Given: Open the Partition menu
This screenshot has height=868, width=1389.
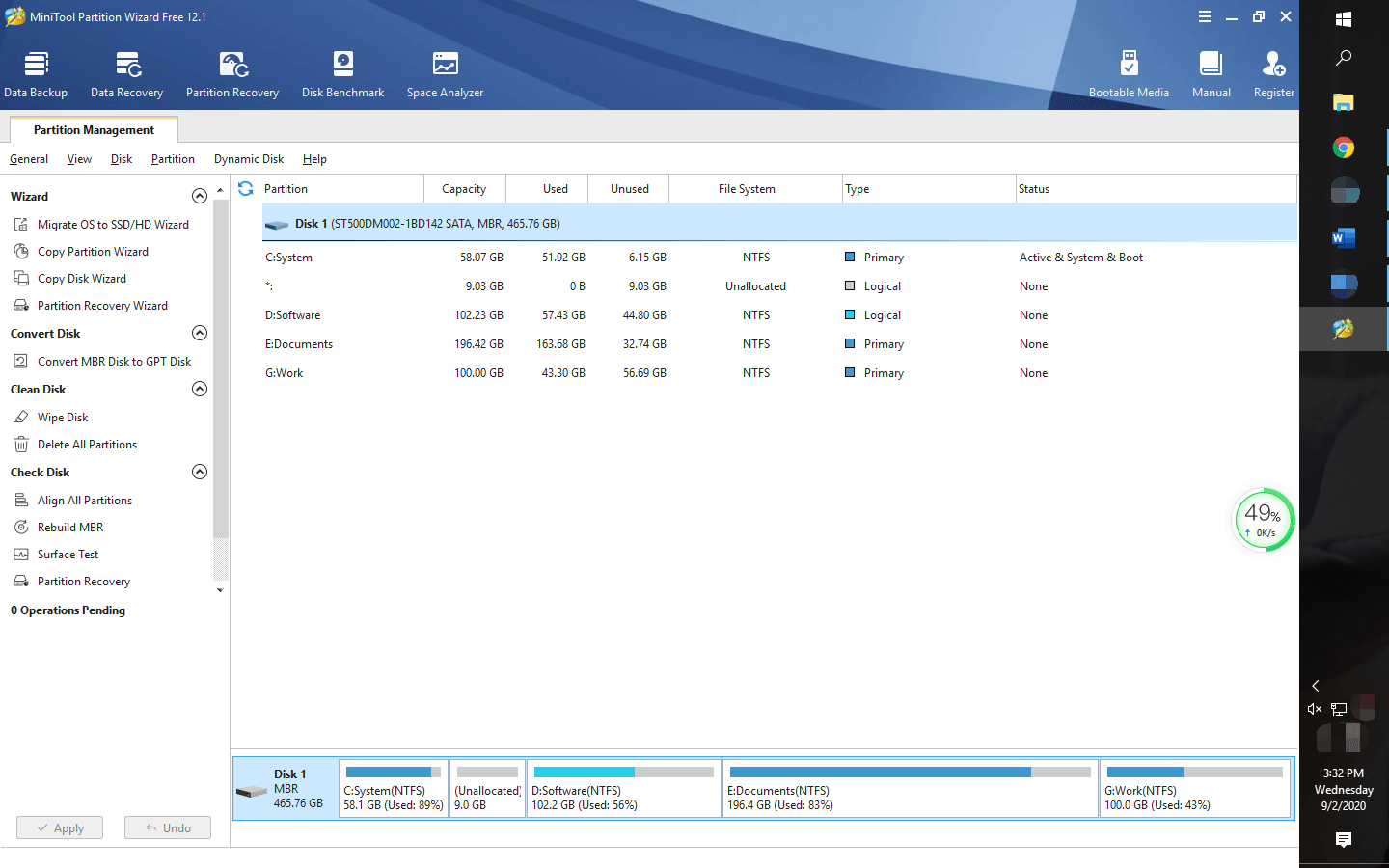Looking at the screenshot, I should [x=173, y=159].
